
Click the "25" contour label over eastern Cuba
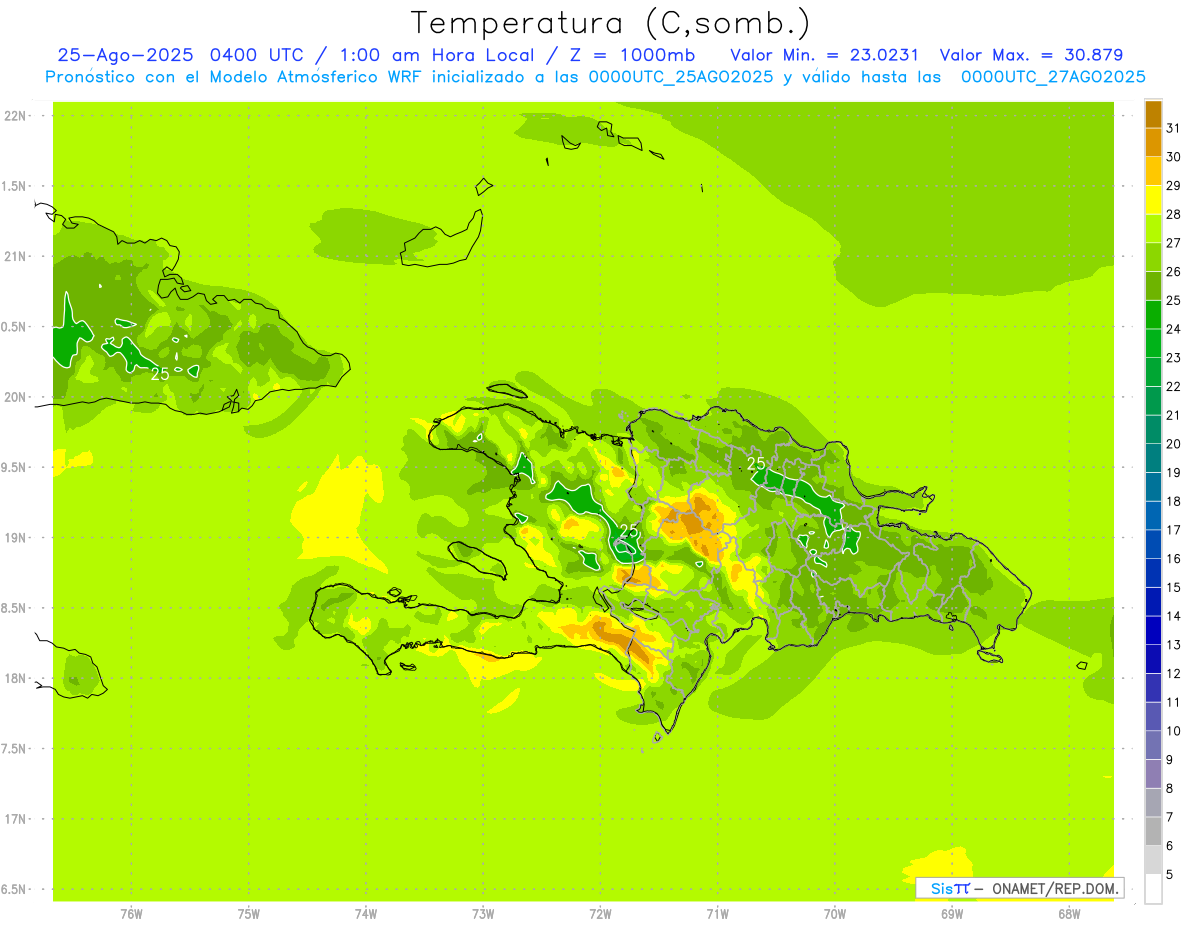[x=160, y=374]
